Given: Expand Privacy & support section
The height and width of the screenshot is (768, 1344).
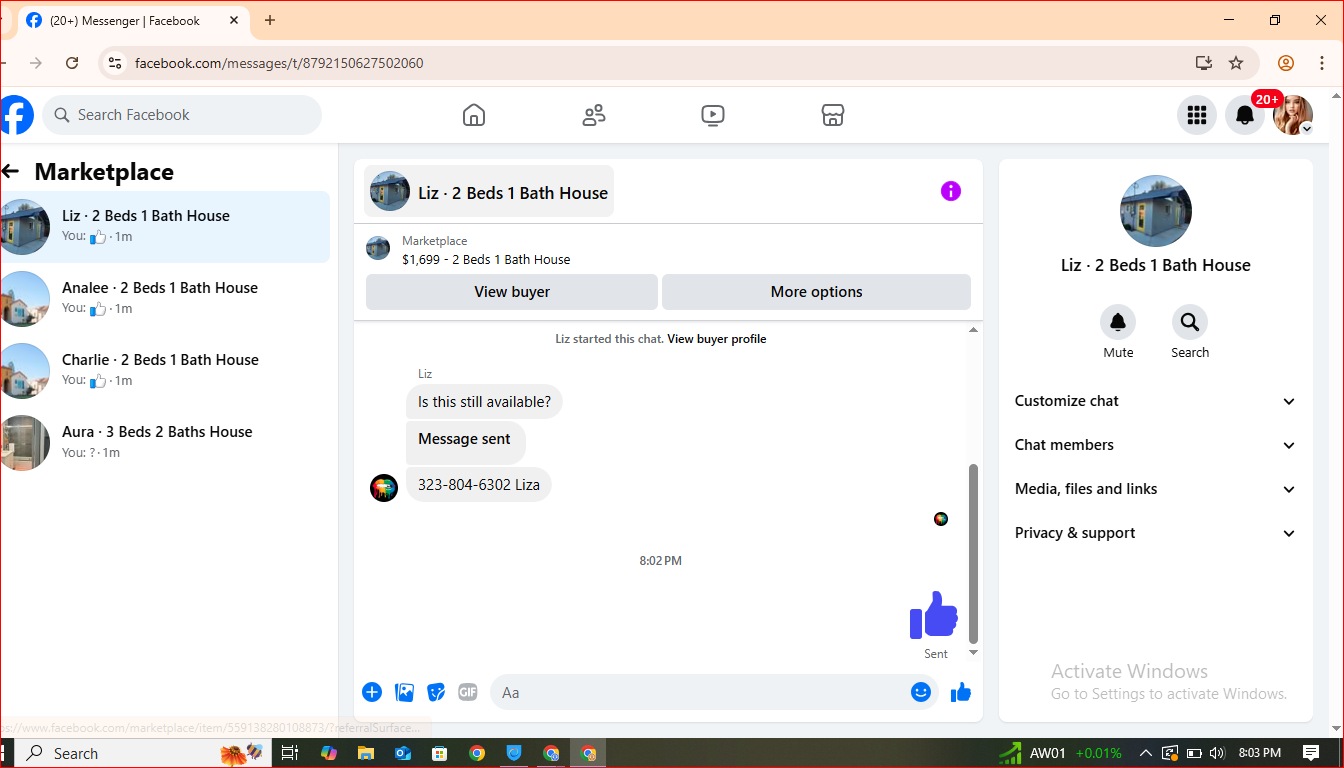Looking at the screenshot, I should [1155, 533].
